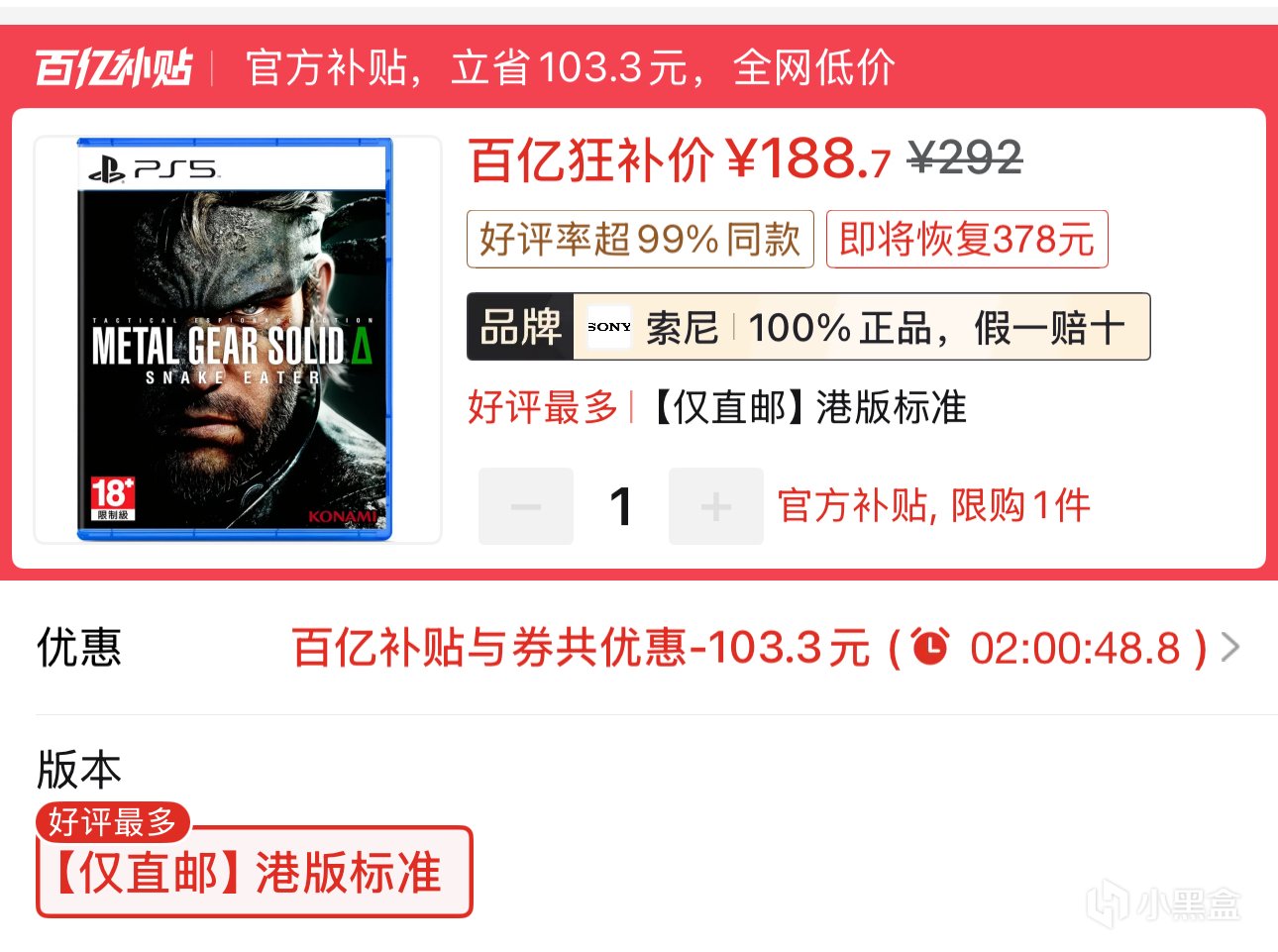This screenshot has width=1278, height=952.
Task: Click the 小黑盒 watermark logo
Action: [1163, 902]
